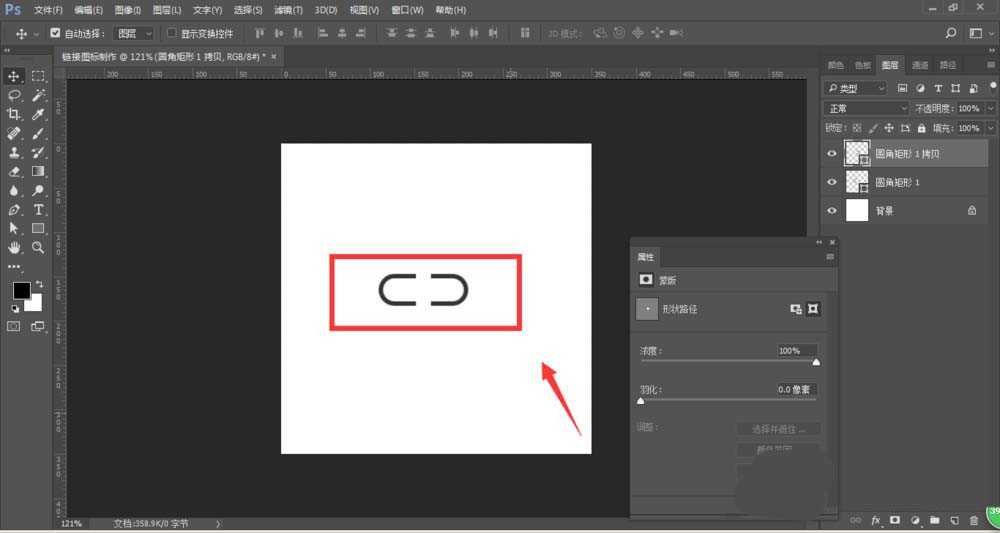Choose the Lasso tool
This screenshot has height=533, width=1000.
coord(15,95)
